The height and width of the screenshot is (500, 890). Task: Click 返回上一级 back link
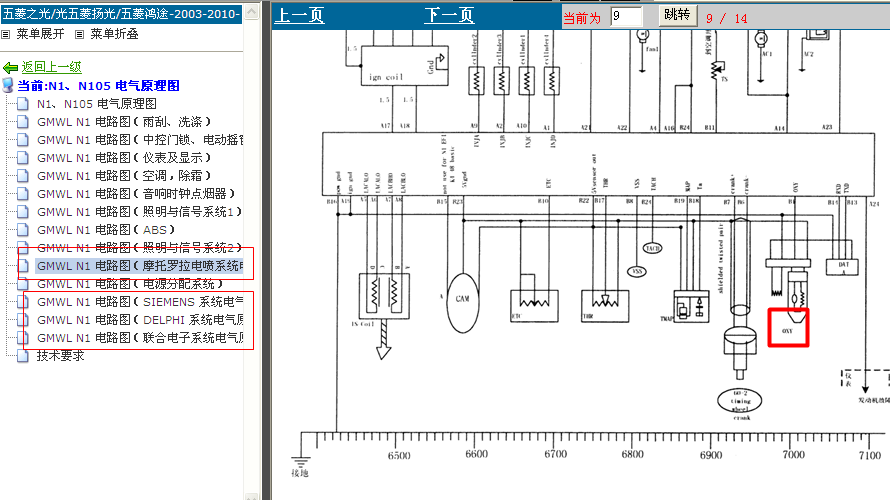52,67
